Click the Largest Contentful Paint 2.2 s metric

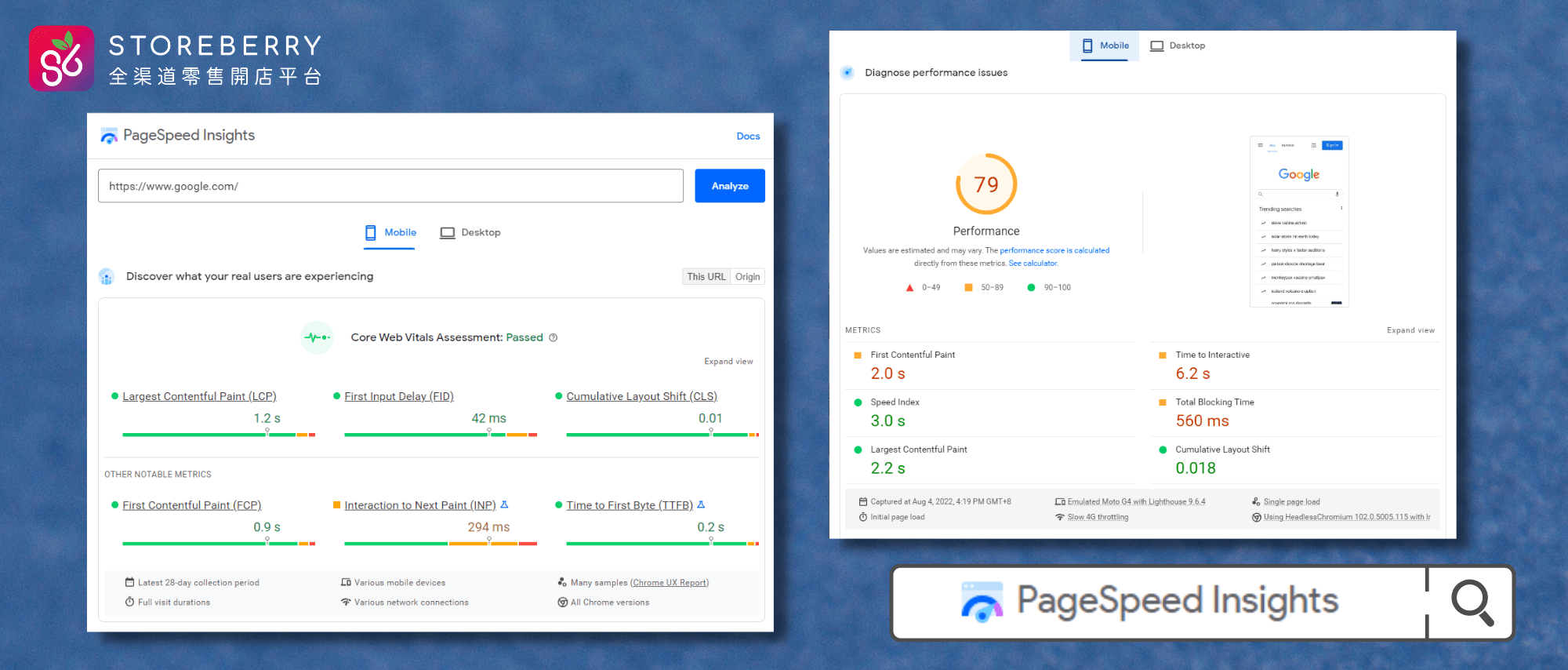(990, 461)
